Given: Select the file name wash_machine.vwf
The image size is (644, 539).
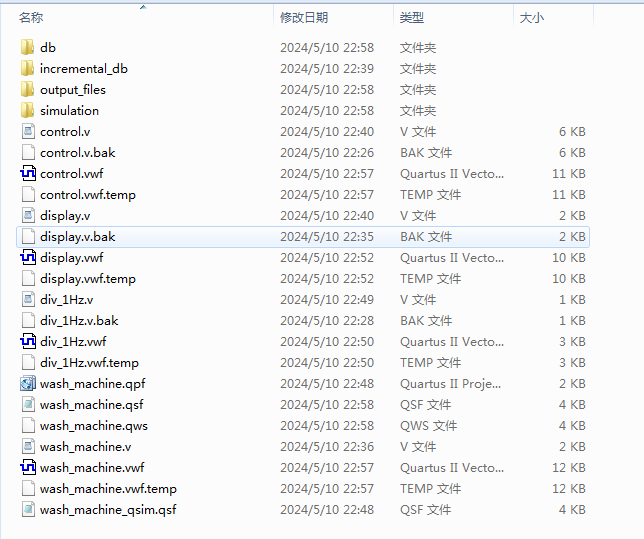Looking at the screenshot, I should [x=92, y=468].
